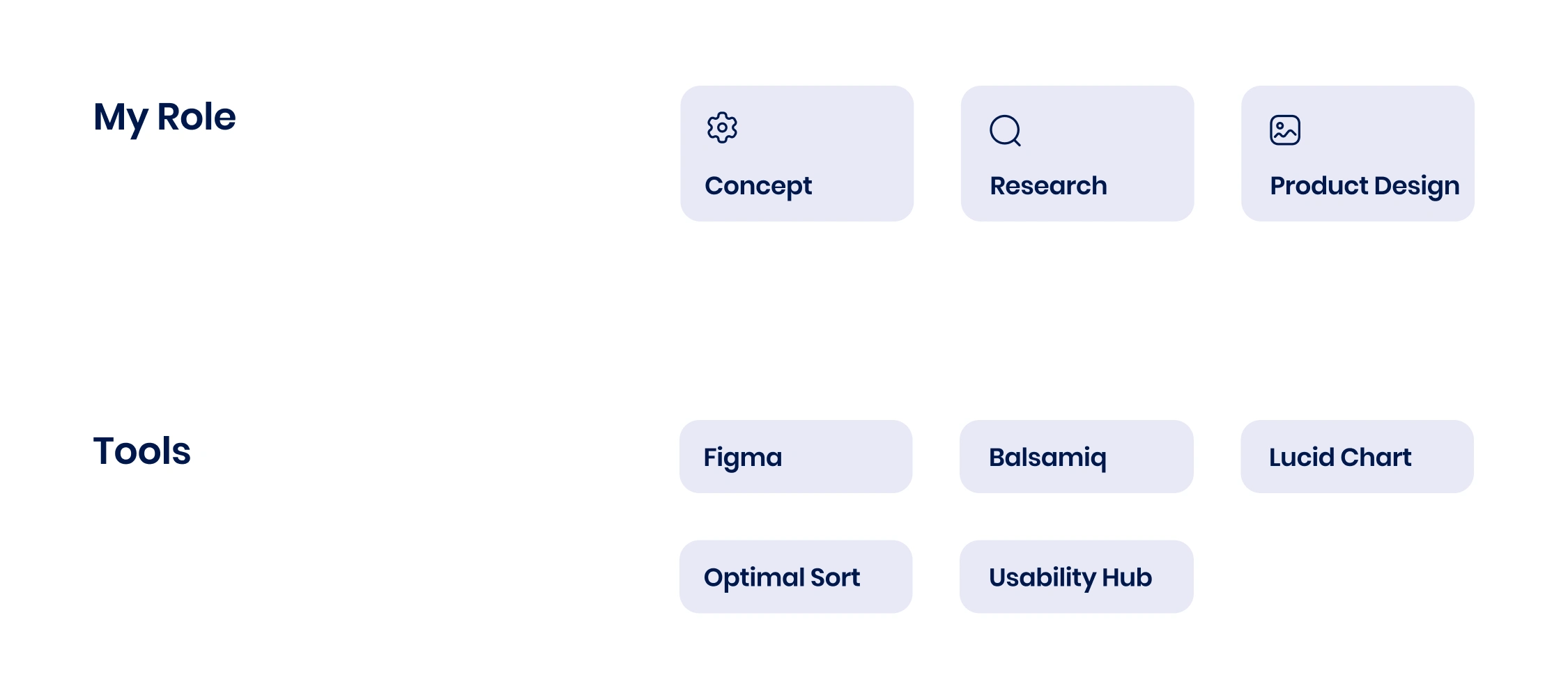This screenshot has width=1568, height=700.
Task: Select the Usability Hub tool chip
Action: click(x=1076, y=577)
